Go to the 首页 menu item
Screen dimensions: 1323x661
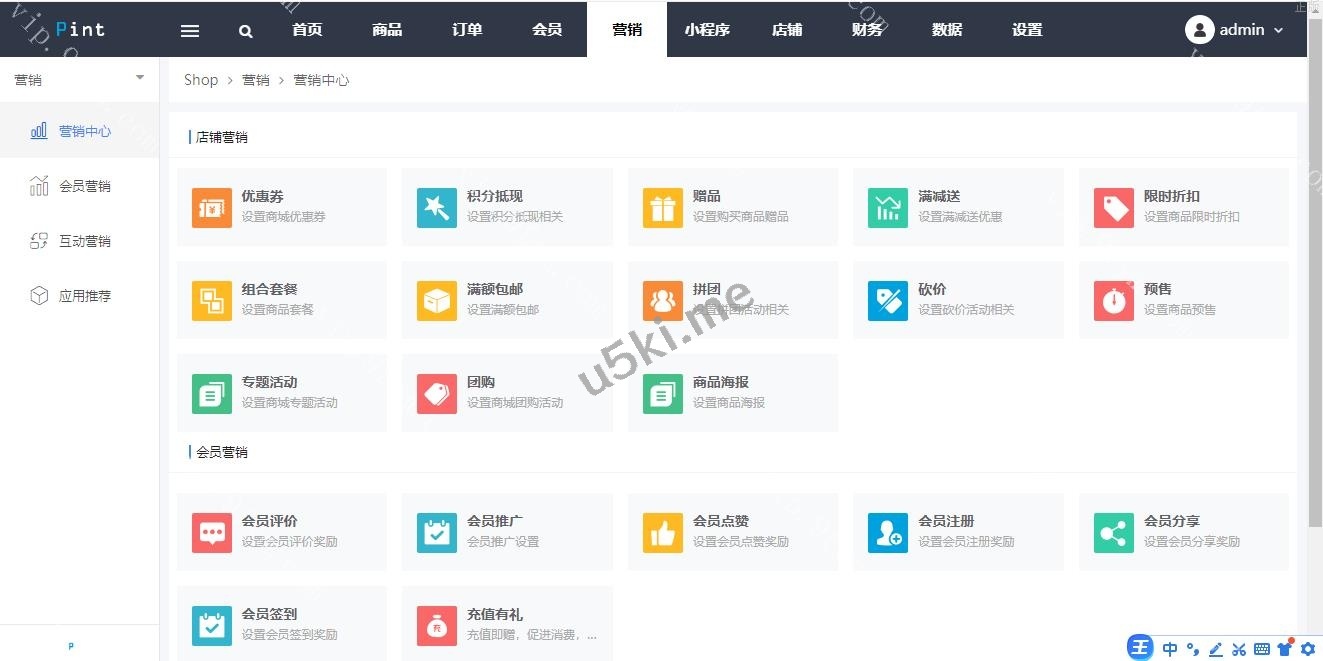coord(306,29)
